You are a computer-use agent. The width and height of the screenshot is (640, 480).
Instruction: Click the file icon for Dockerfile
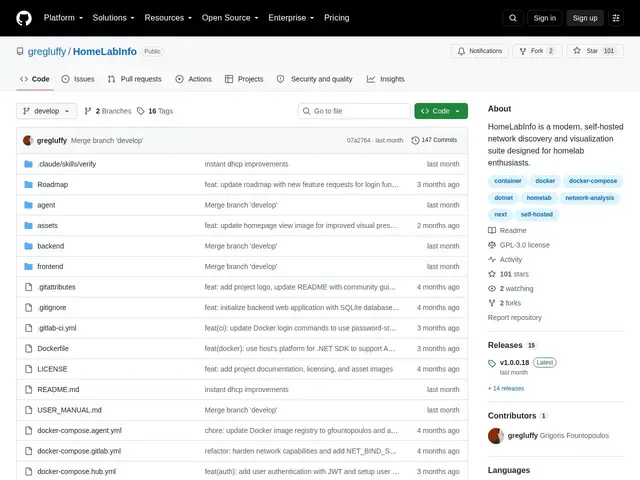coord(28,349)
